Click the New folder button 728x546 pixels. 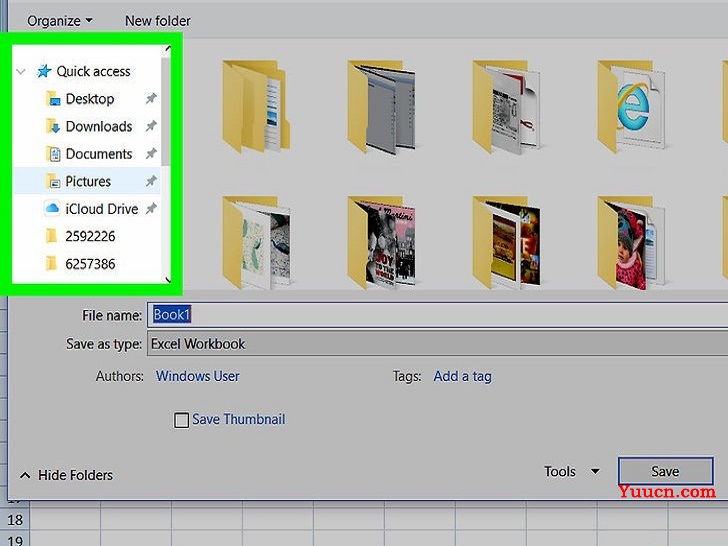click(158, 21)
